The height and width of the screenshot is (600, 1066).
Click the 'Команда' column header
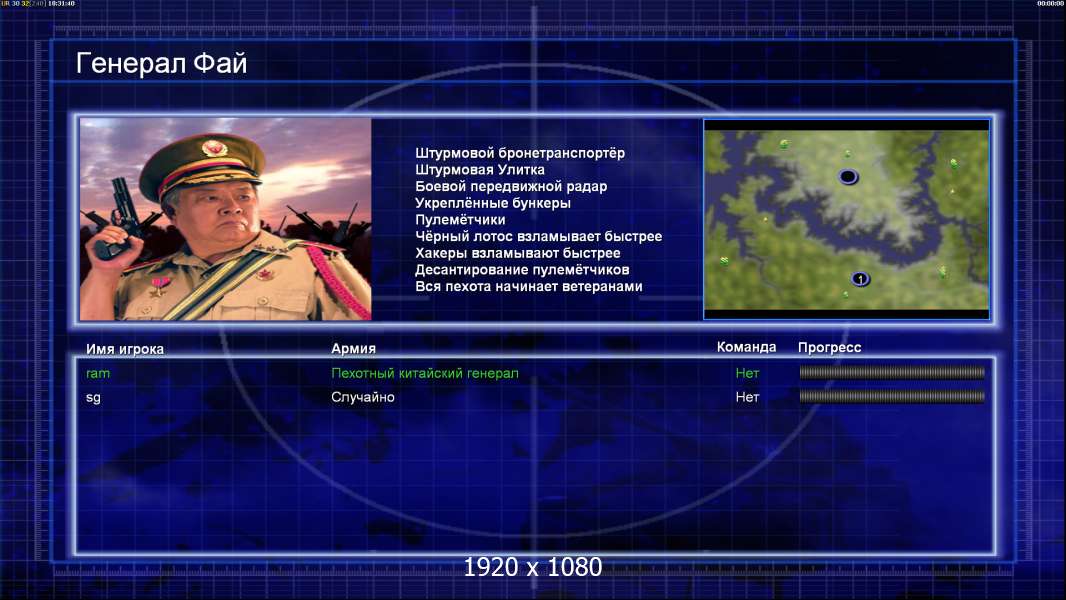pyautogui.click(x=746, y=347)
